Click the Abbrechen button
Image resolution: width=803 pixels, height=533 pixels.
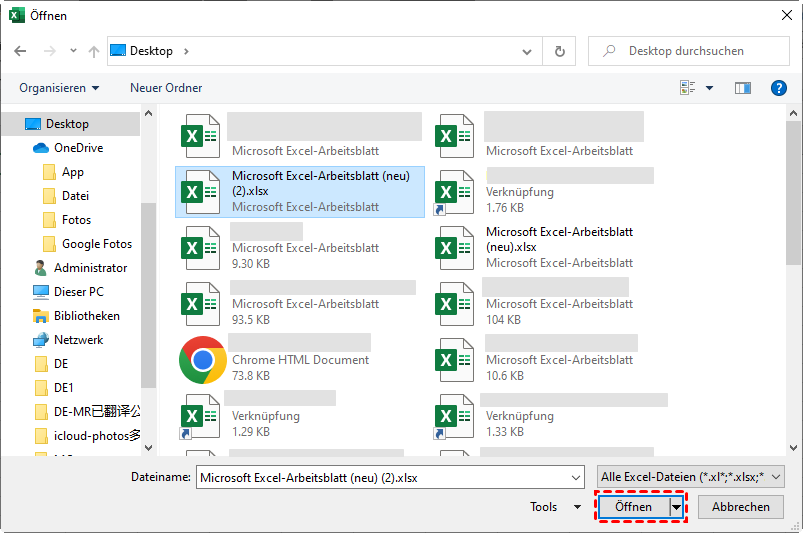pyautogui.click(x=740, y=507)
